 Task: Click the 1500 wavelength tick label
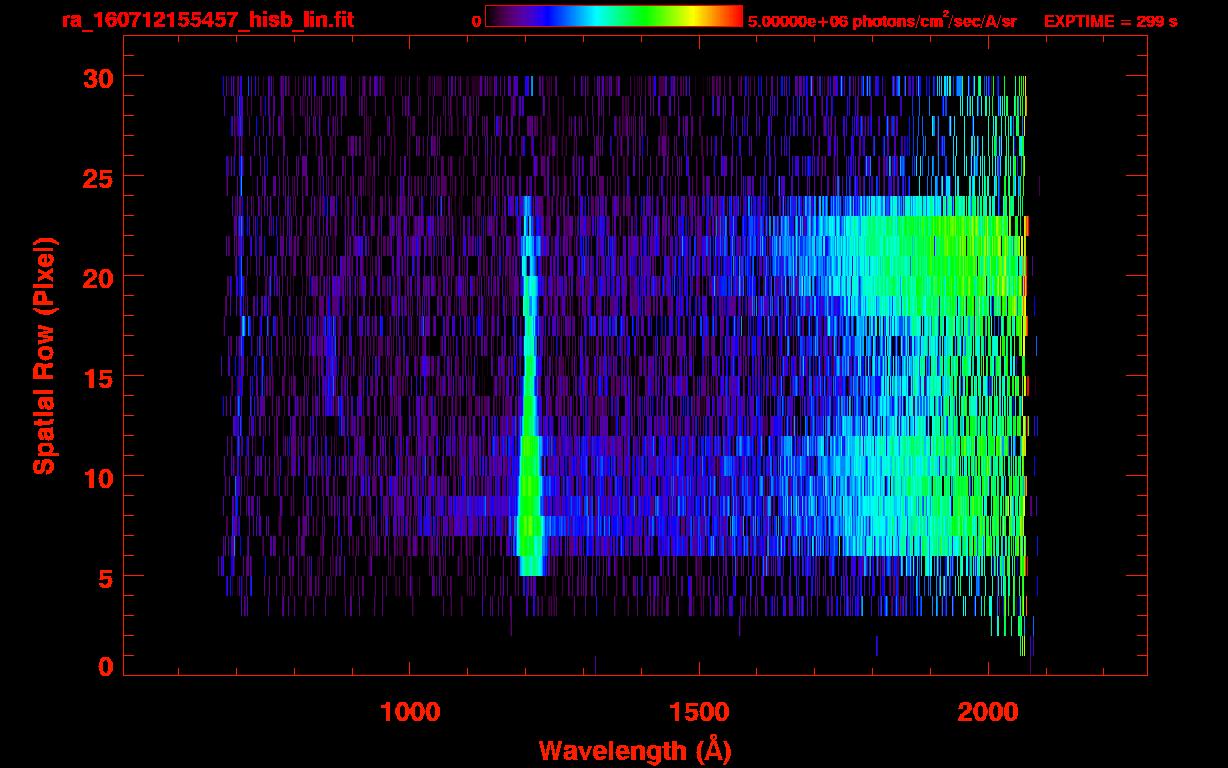pyautogui.click(x=698, y=712)
